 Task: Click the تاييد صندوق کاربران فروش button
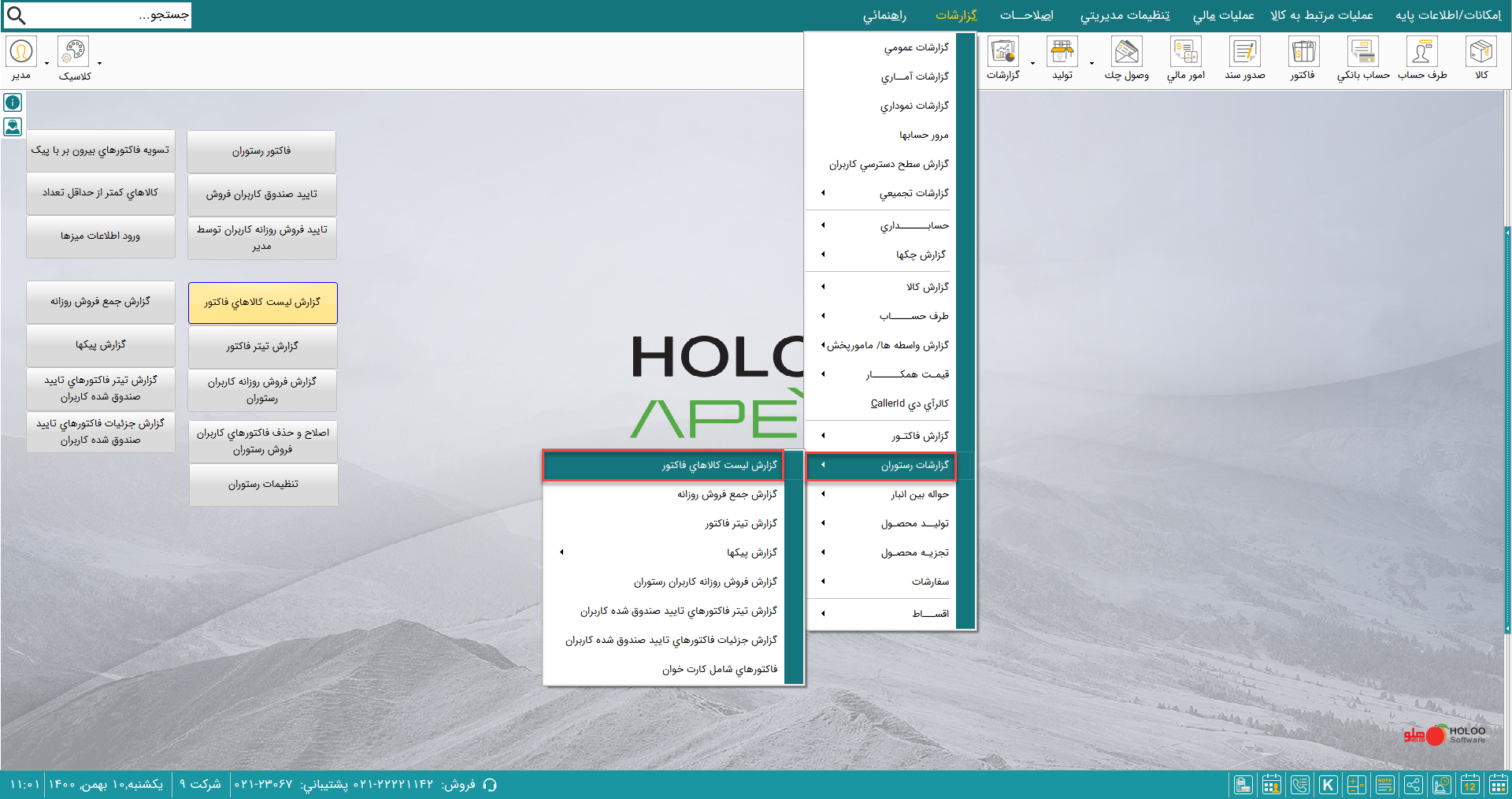[261, 195]
